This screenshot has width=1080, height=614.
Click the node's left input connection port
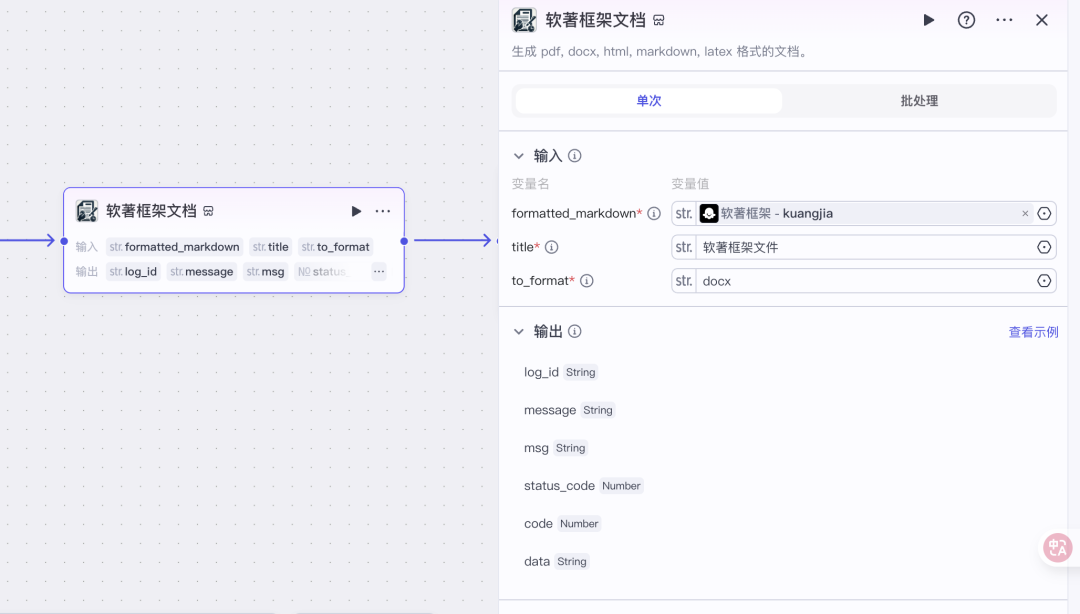pyautogui.click(x=64, y=241)
